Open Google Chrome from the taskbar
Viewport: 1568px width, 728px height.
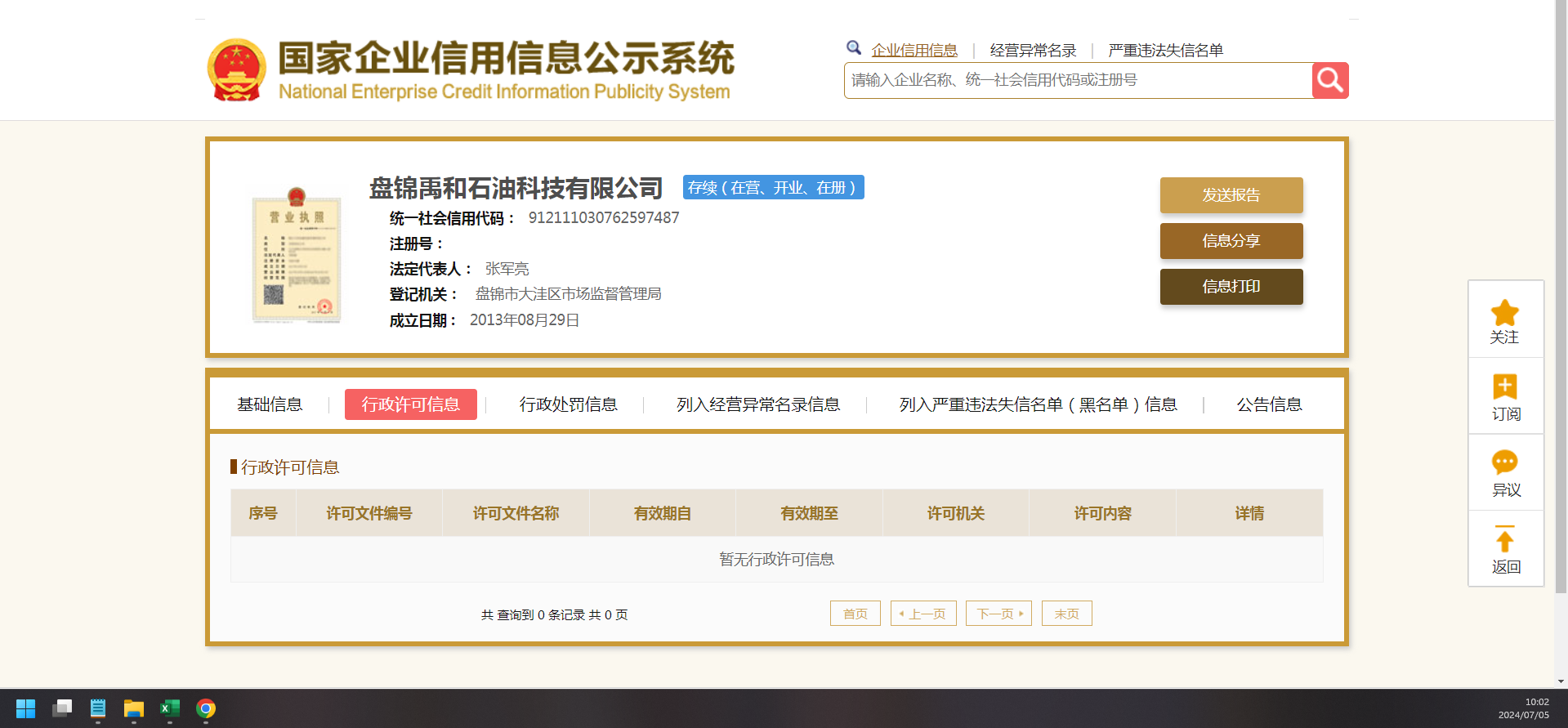tap(206, 708)
